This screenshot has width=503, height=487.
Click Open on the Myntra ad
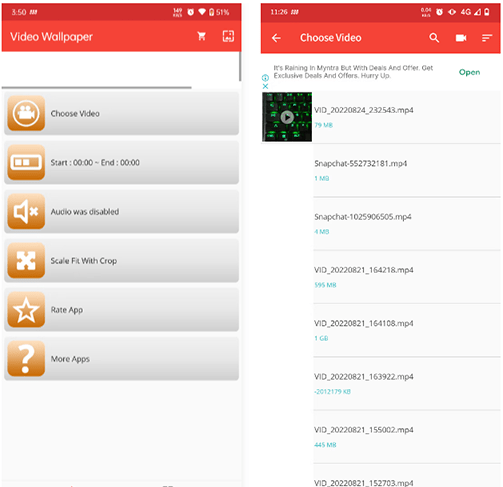pos(469,72)
